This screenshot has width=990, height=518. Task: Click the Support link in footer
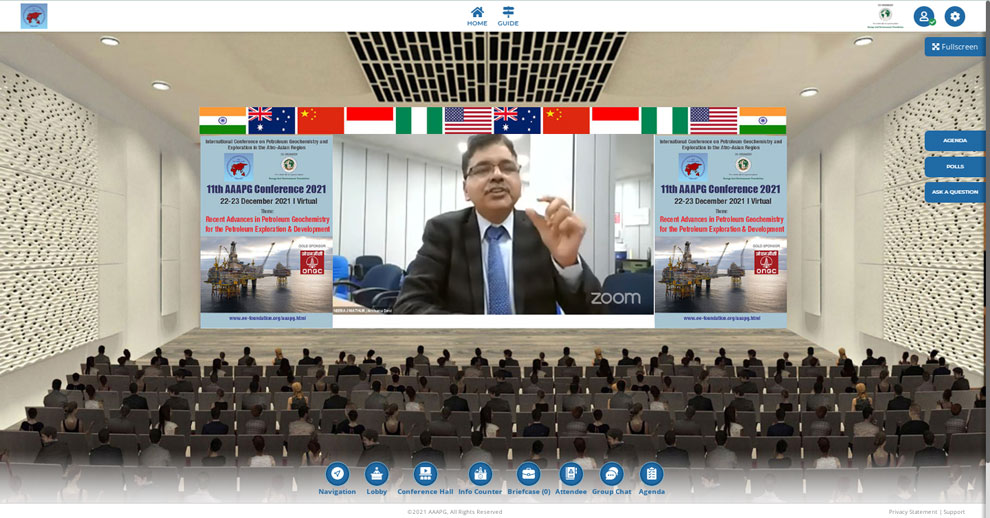954,512
